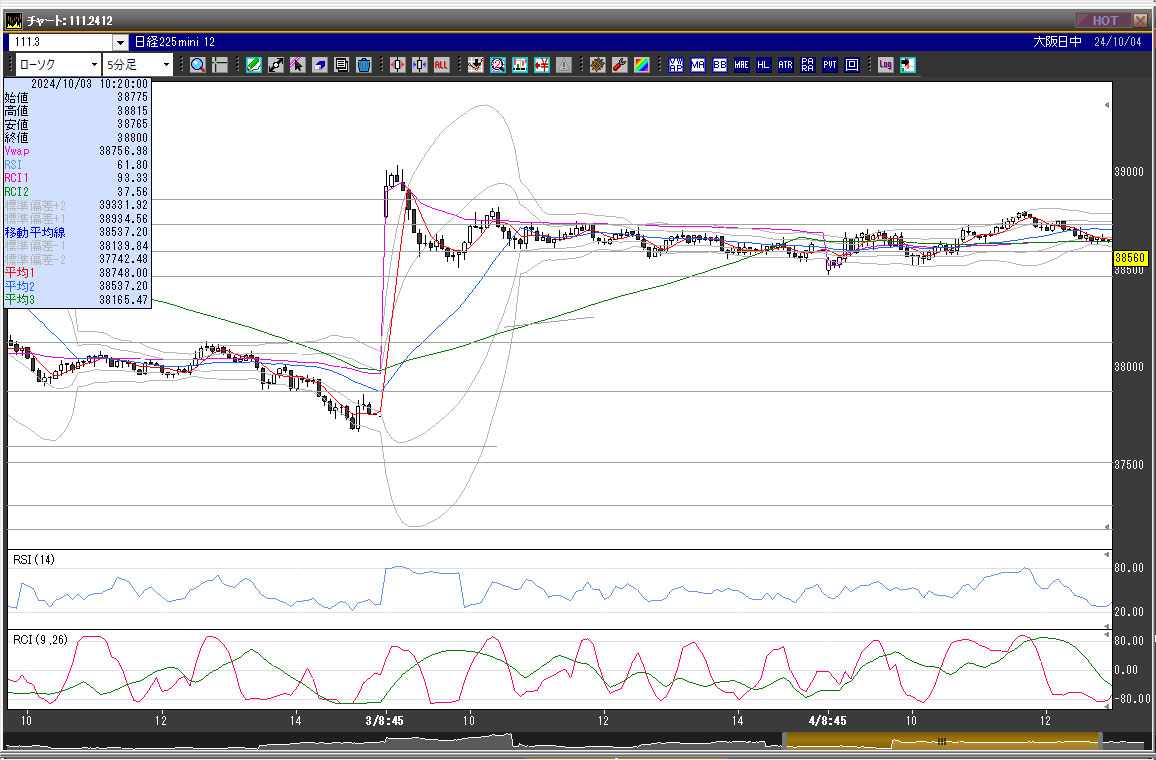This screenshot has width=1156, height=760.
Task: Toggle the PVT pivot indicator
Action: [x=830, y=65]
